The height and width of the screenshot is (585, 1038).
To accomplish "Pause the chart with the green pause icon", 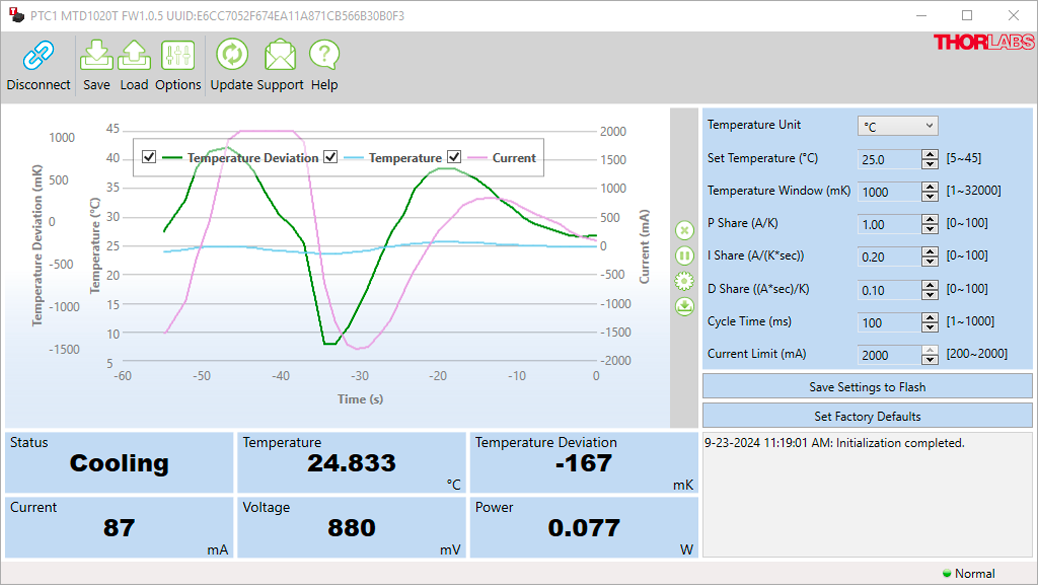I will click(684, 255).
